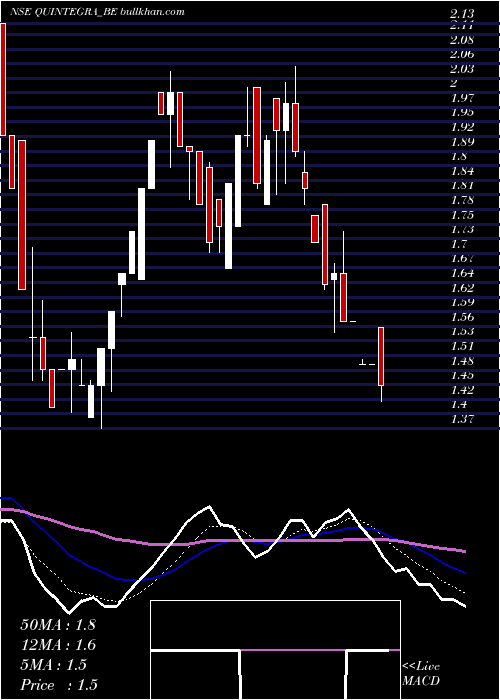Screen dimensions: 500x700
Task: Click the 1.56 price axis label
Action: [x=462, y=317]
